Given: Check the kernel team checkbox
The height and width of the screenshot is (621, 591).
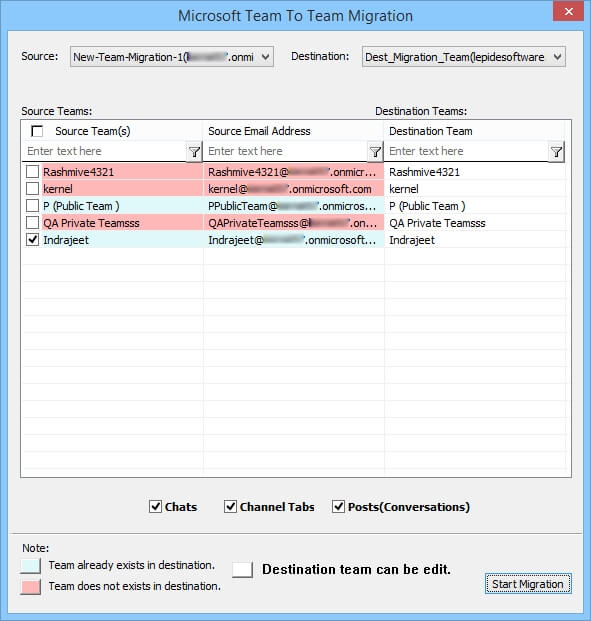Looking at the screenshot, I should point(32,189).
